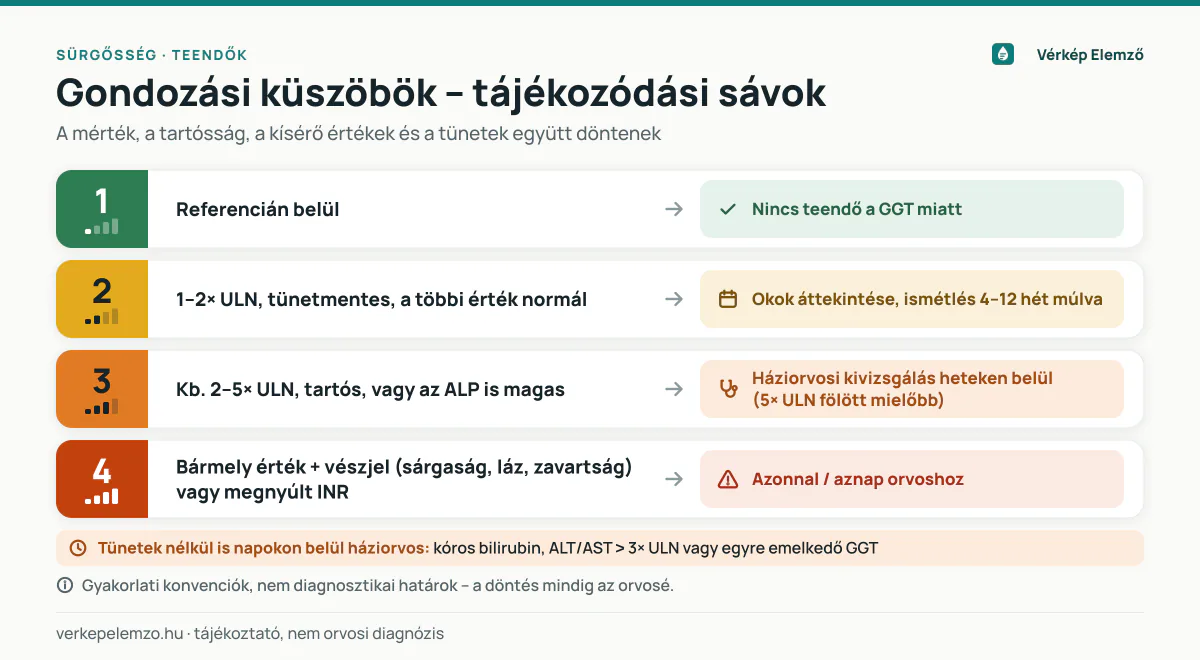Image resolution: width=1200 pixels, height=660 pixels.
Task: Click the arrow after Referencián belül
Action: tap(674, 209)
